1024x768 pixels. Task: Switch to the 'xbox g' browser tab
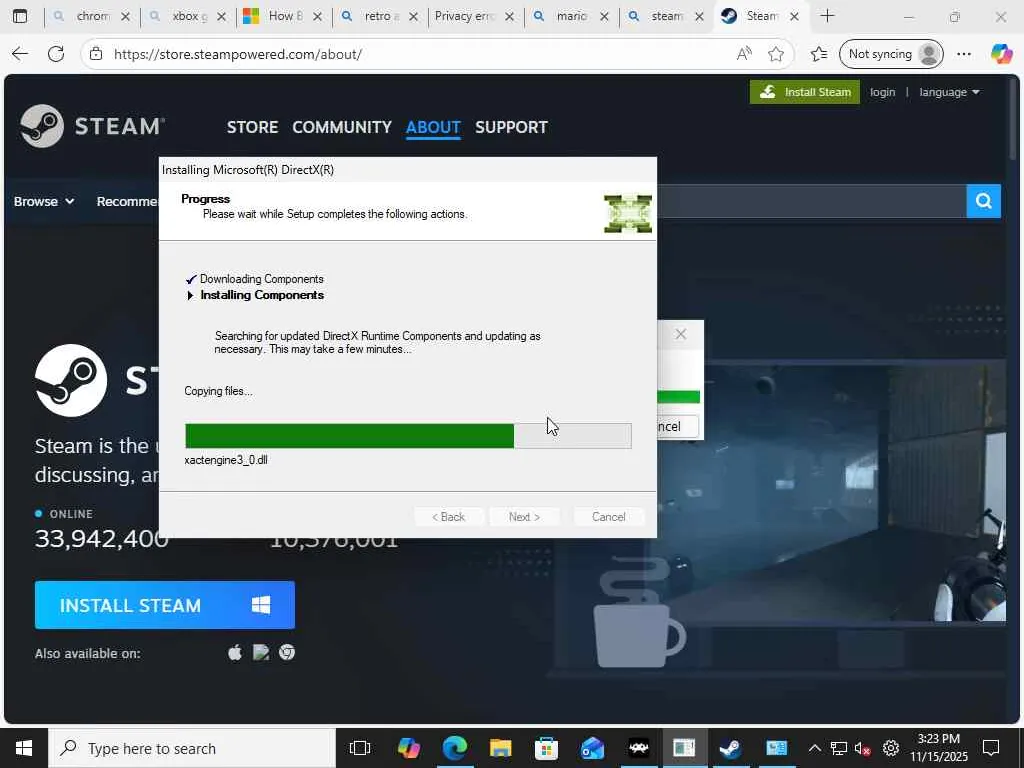tap(189, 16)
